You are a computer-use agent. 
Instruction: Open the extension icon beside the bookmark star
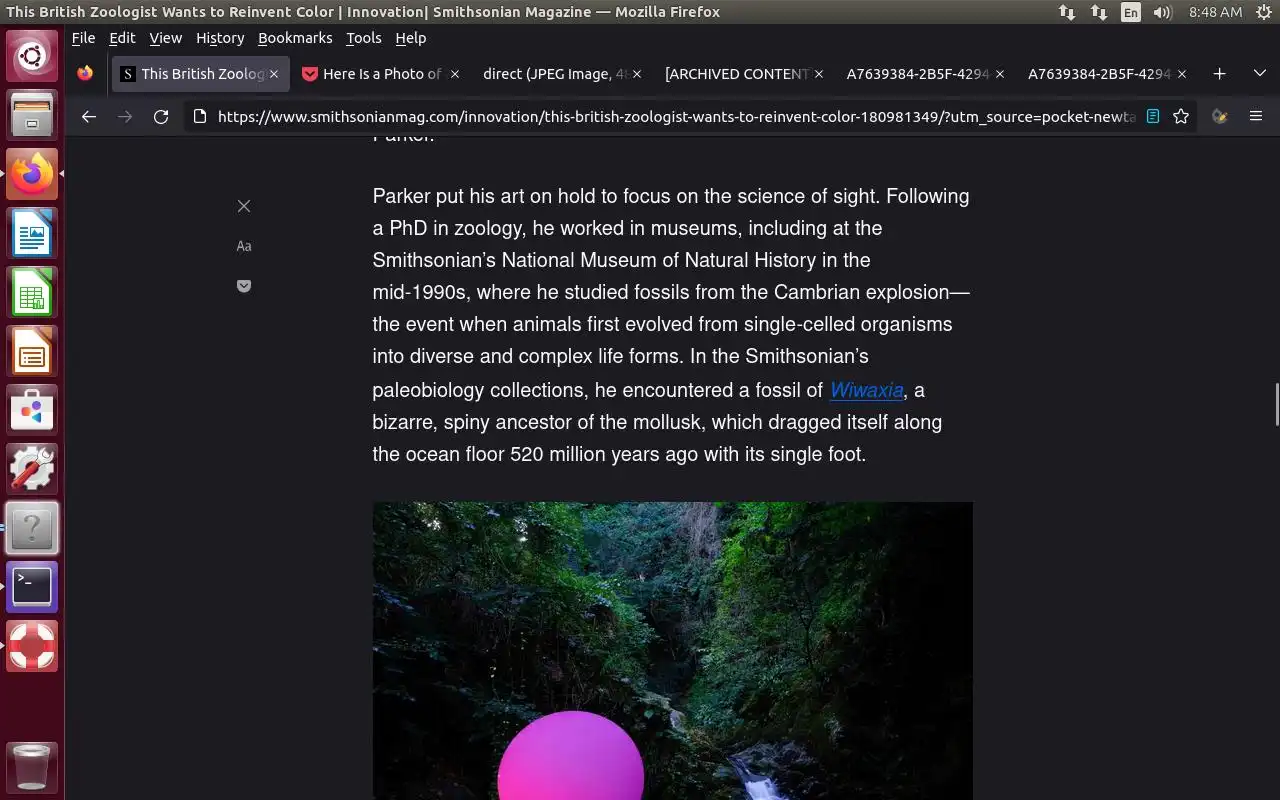point(1219,116)
